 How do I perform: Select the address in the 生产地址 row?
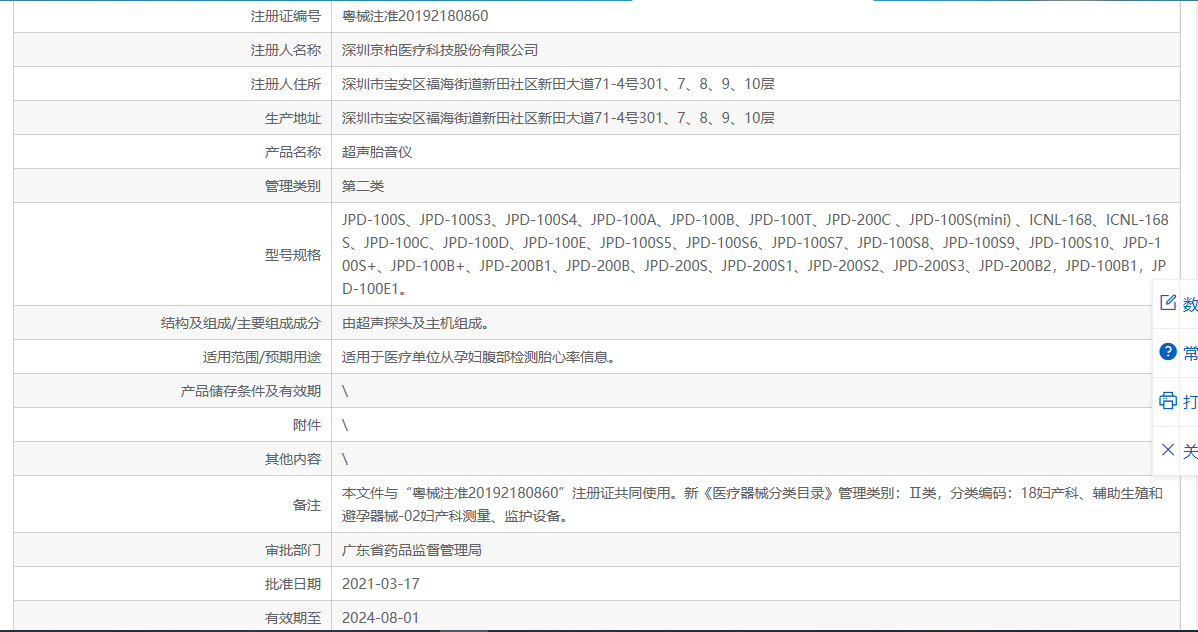pos(559,118)
